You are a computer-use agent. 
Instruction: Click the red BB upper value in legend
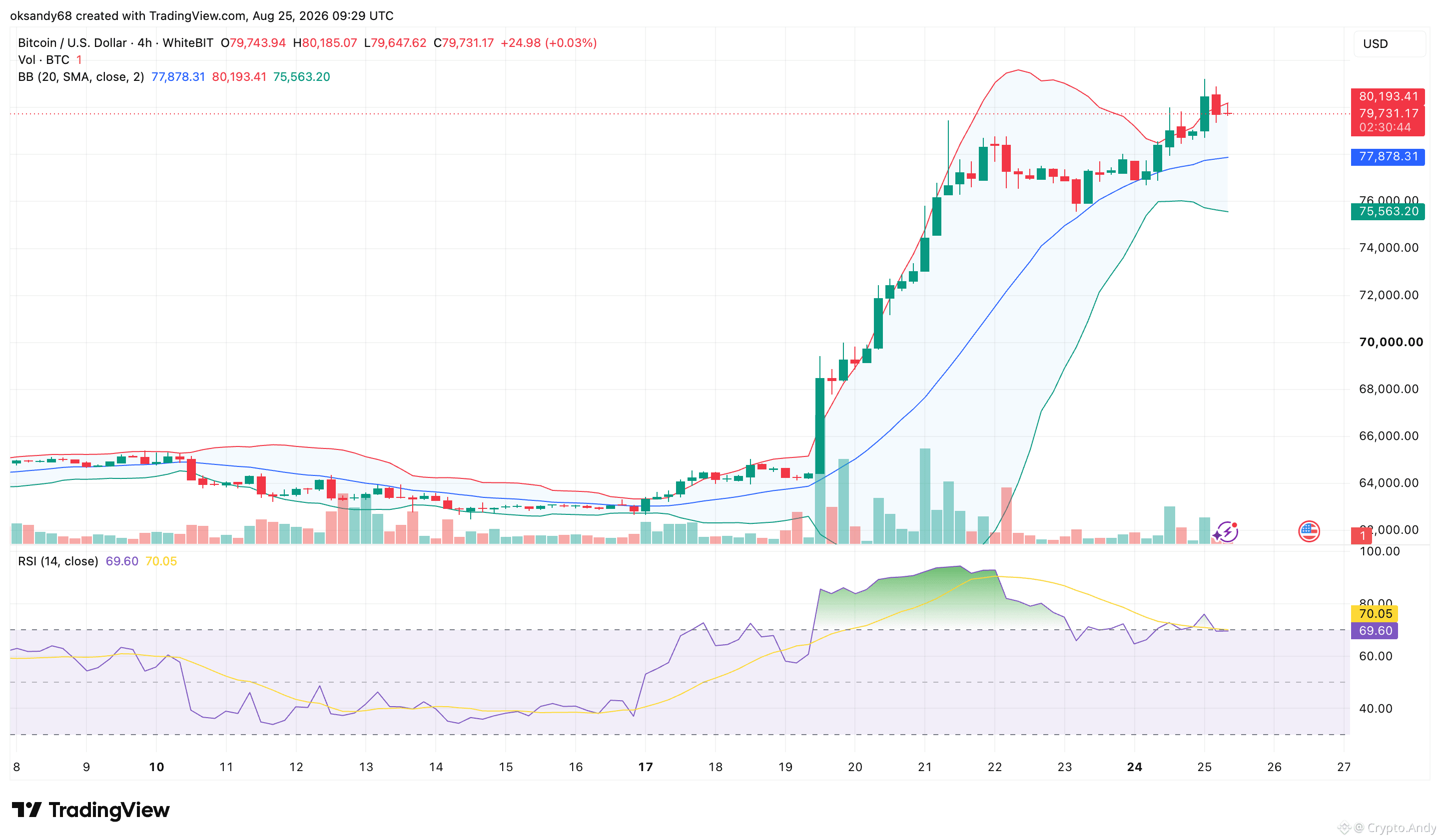point(239,77)
